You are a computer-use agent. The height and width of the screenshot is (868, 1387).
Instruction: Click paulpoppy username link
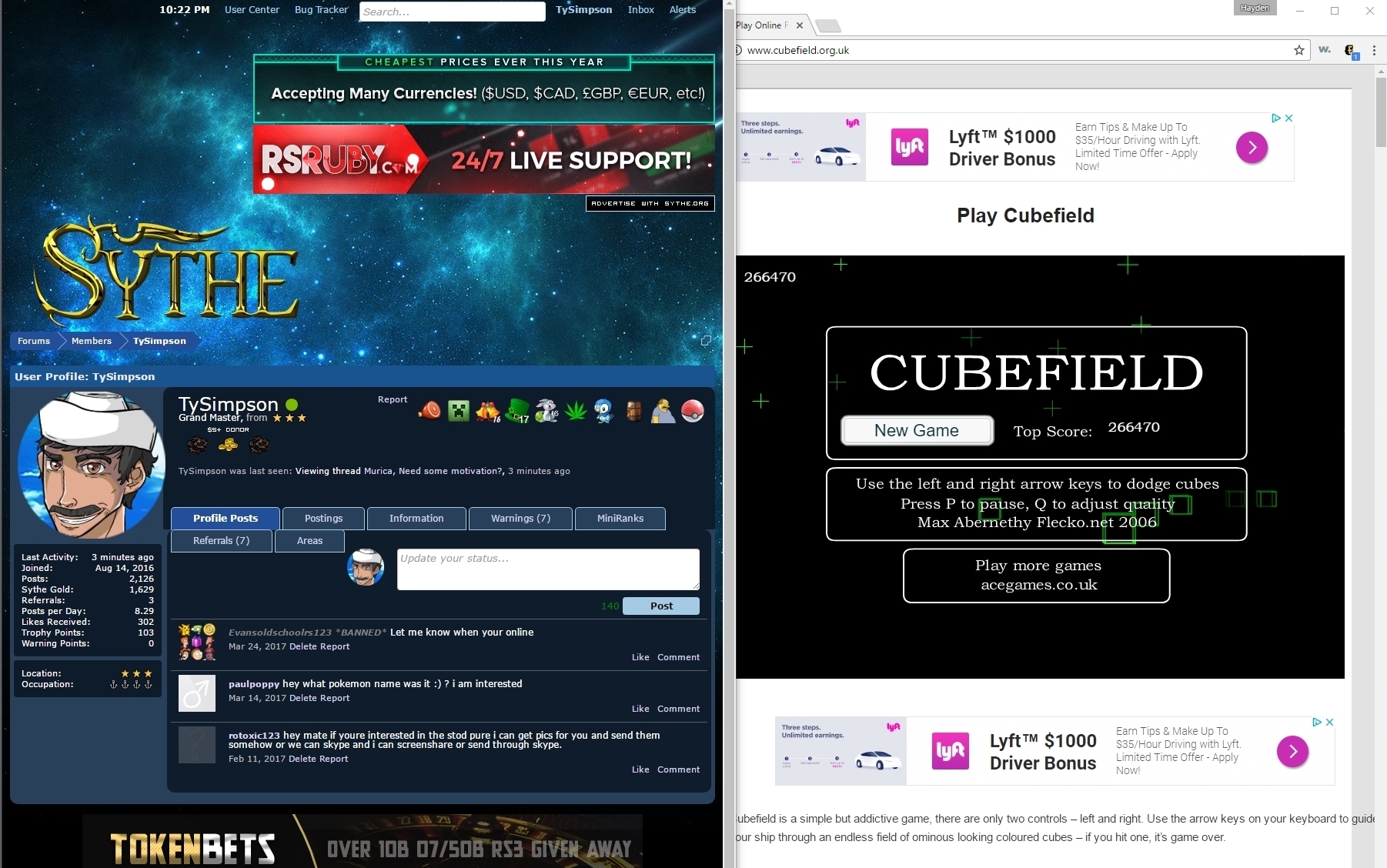coord(254,683)
